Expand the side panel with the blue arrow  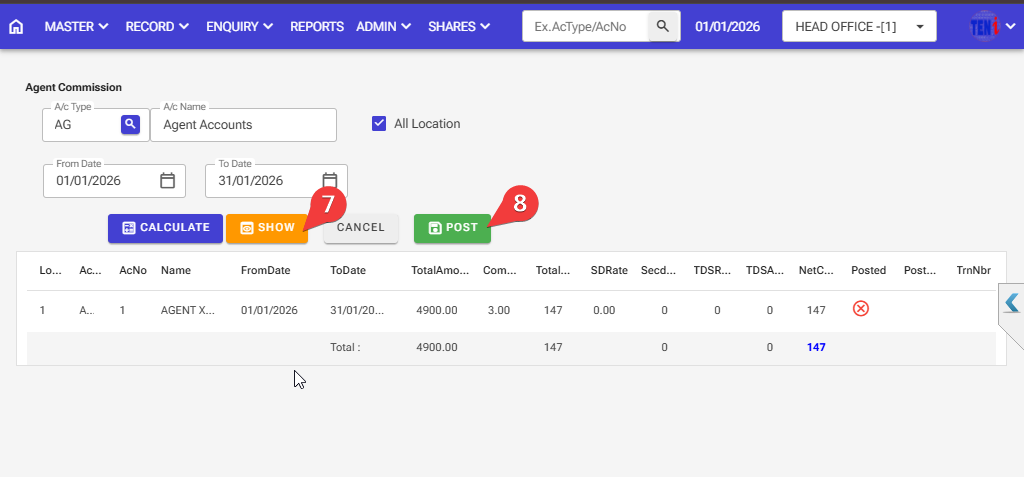tap(1010, 303)
